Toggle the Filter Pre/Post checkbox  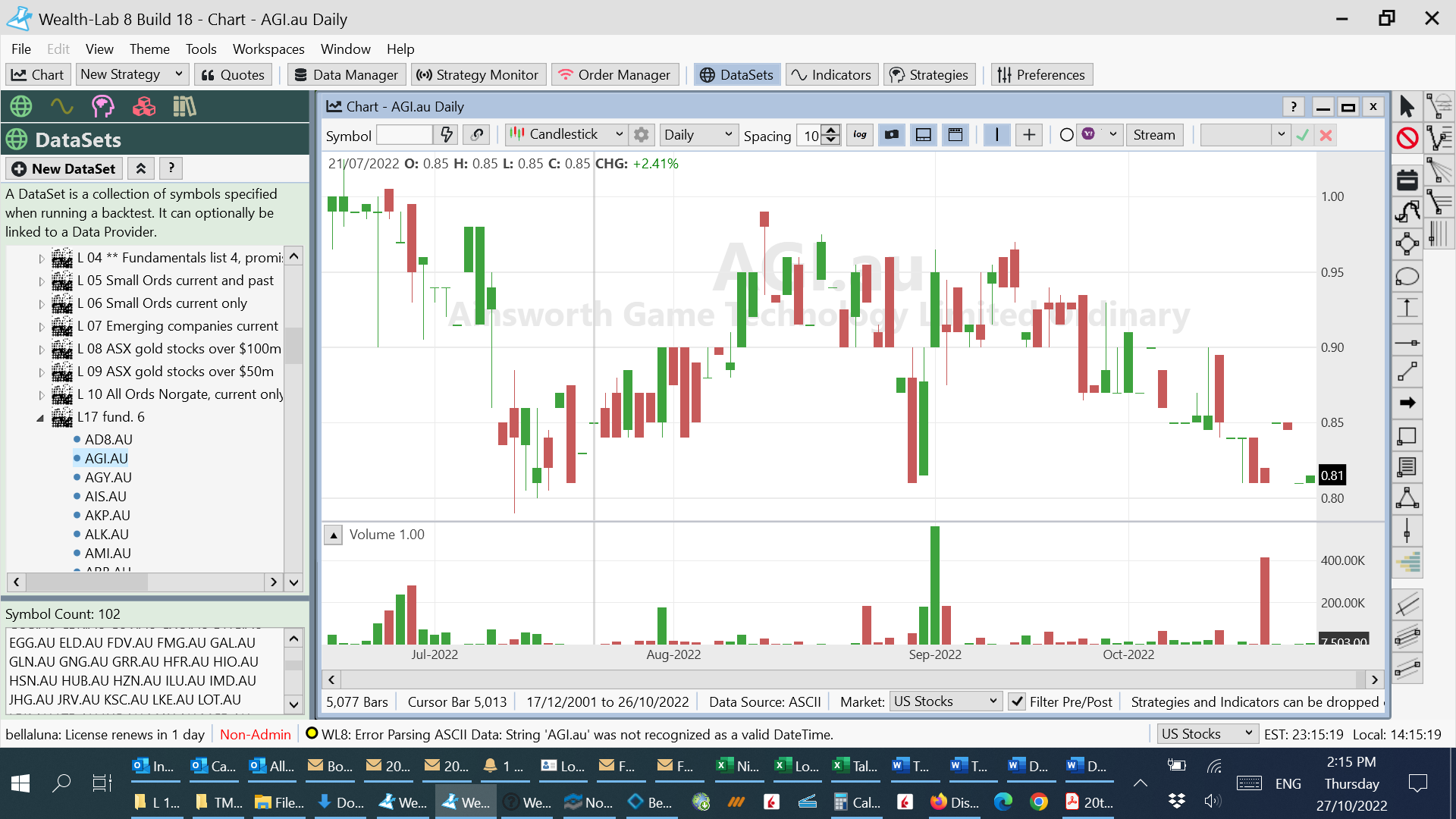[1018, 701]
